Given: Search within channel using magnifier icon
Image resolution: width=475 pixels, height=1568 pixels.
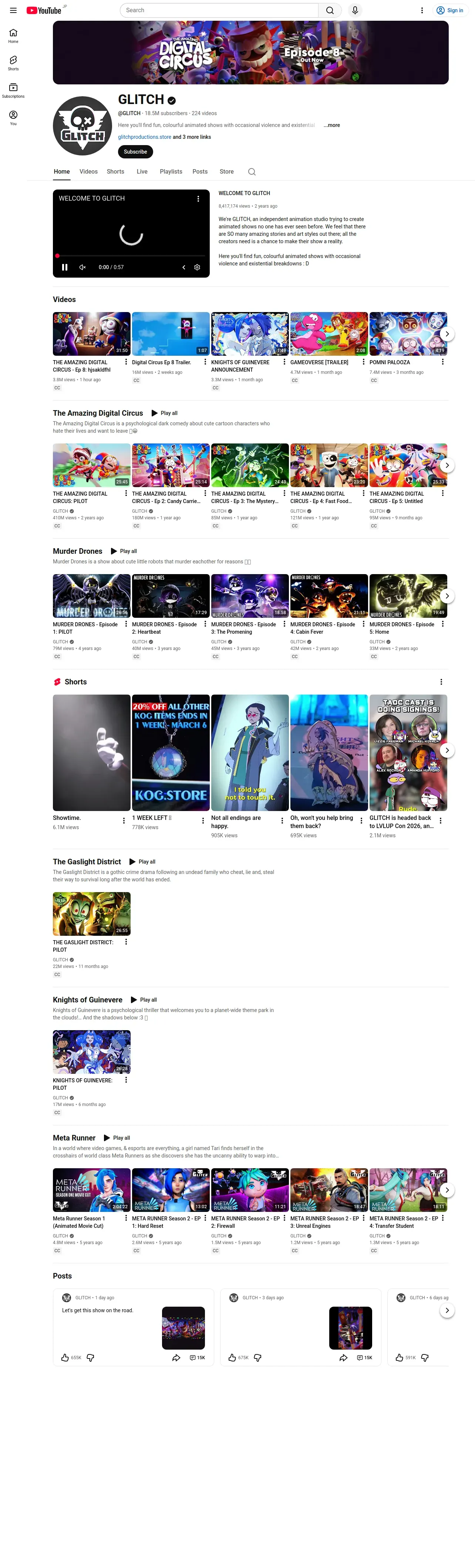Looking at the screenshot, I should point(252,172).
